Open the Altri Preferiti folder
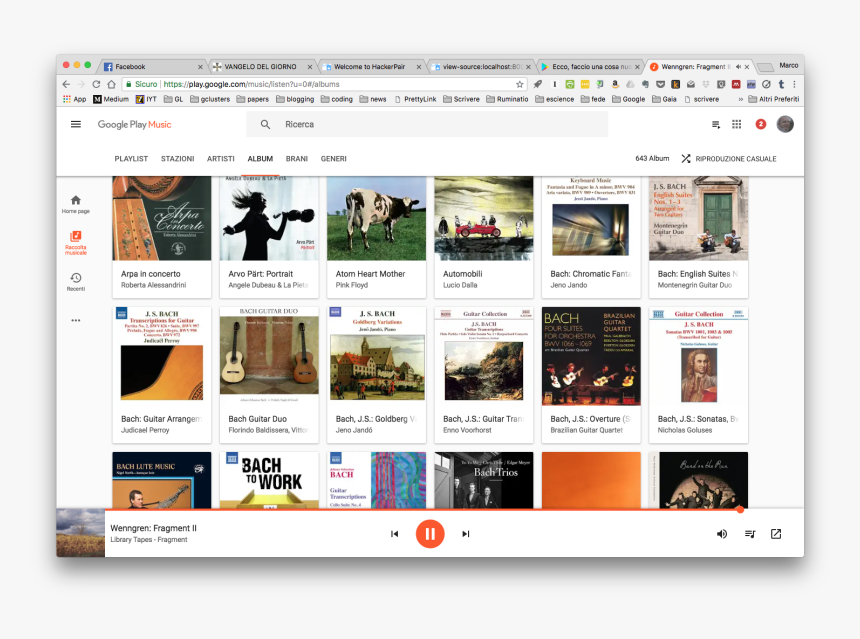860x639 pixels. point(773,99)
